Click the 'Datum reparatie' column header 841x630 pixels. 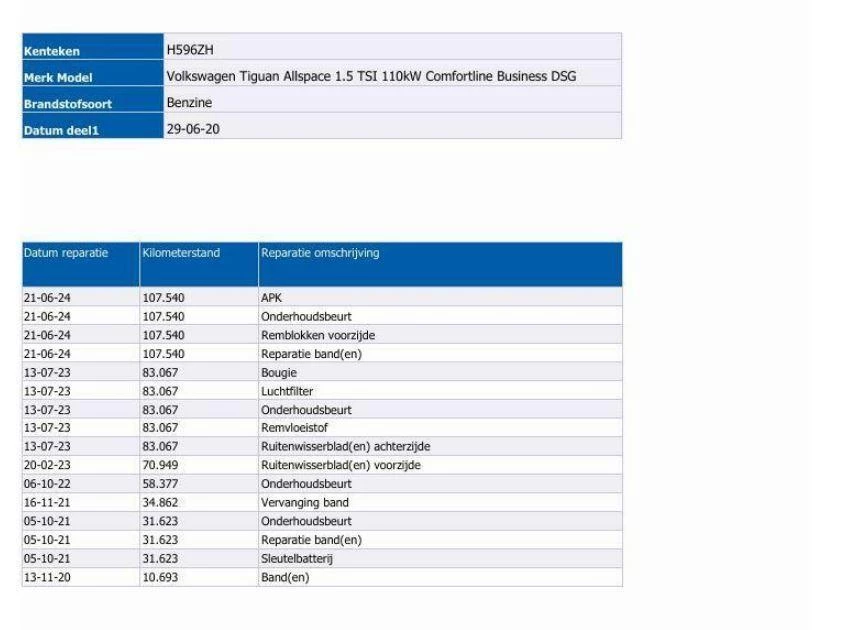pos(81,264)
